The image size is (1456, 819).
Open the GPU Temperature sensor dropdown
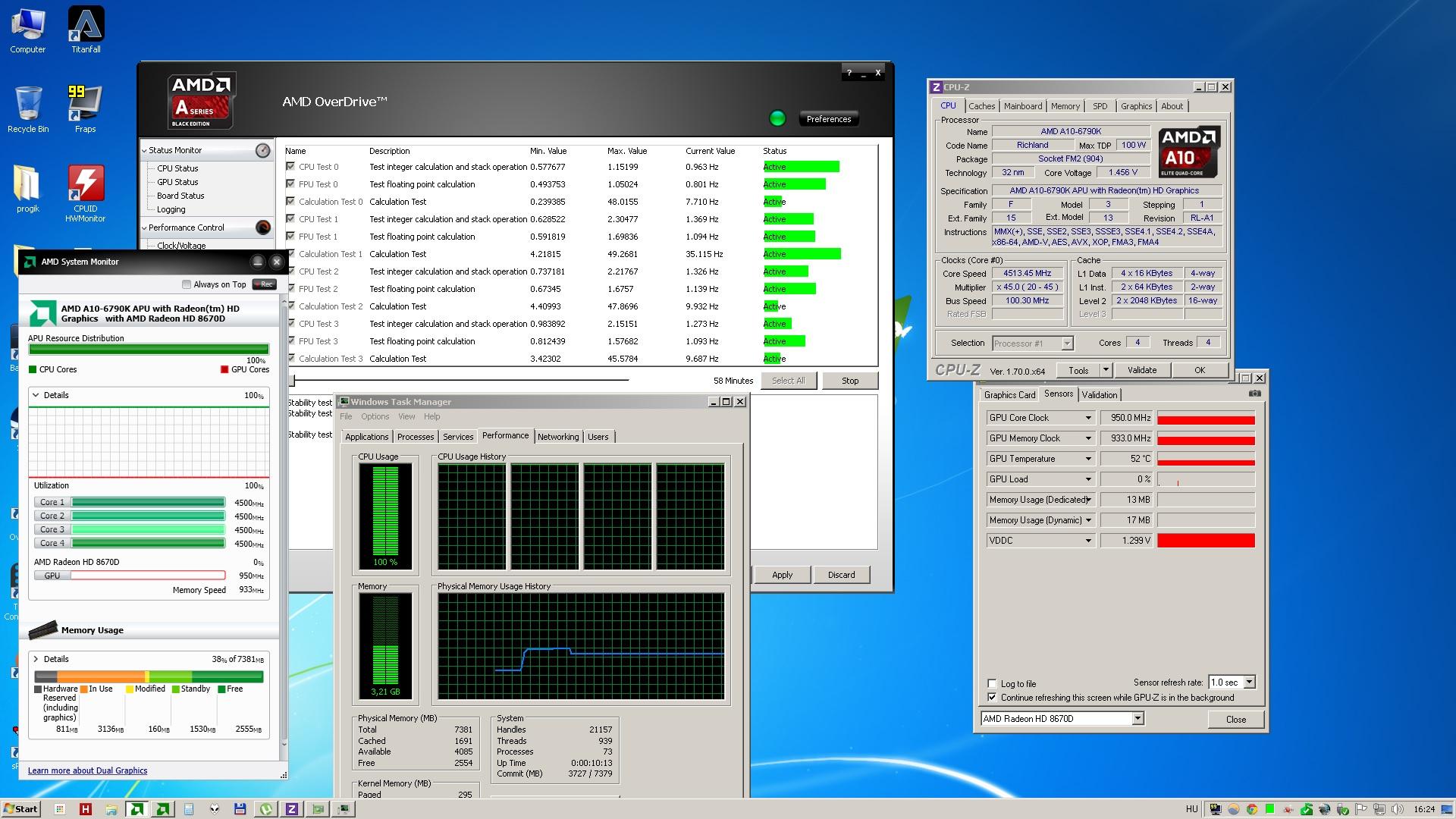(x=1088, y=459)
